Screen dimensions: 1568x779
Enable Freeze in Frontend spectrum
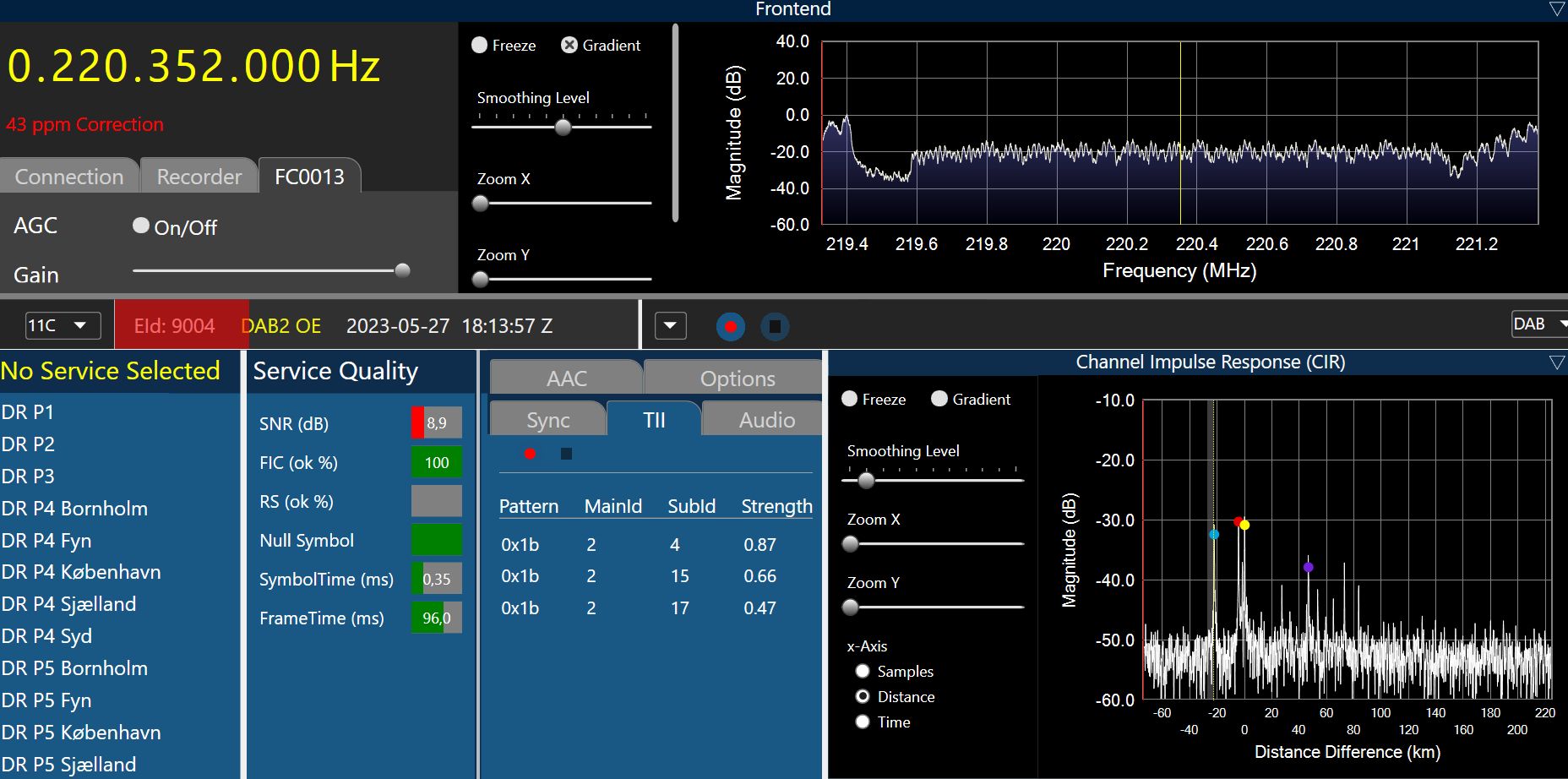click(480, 45)
